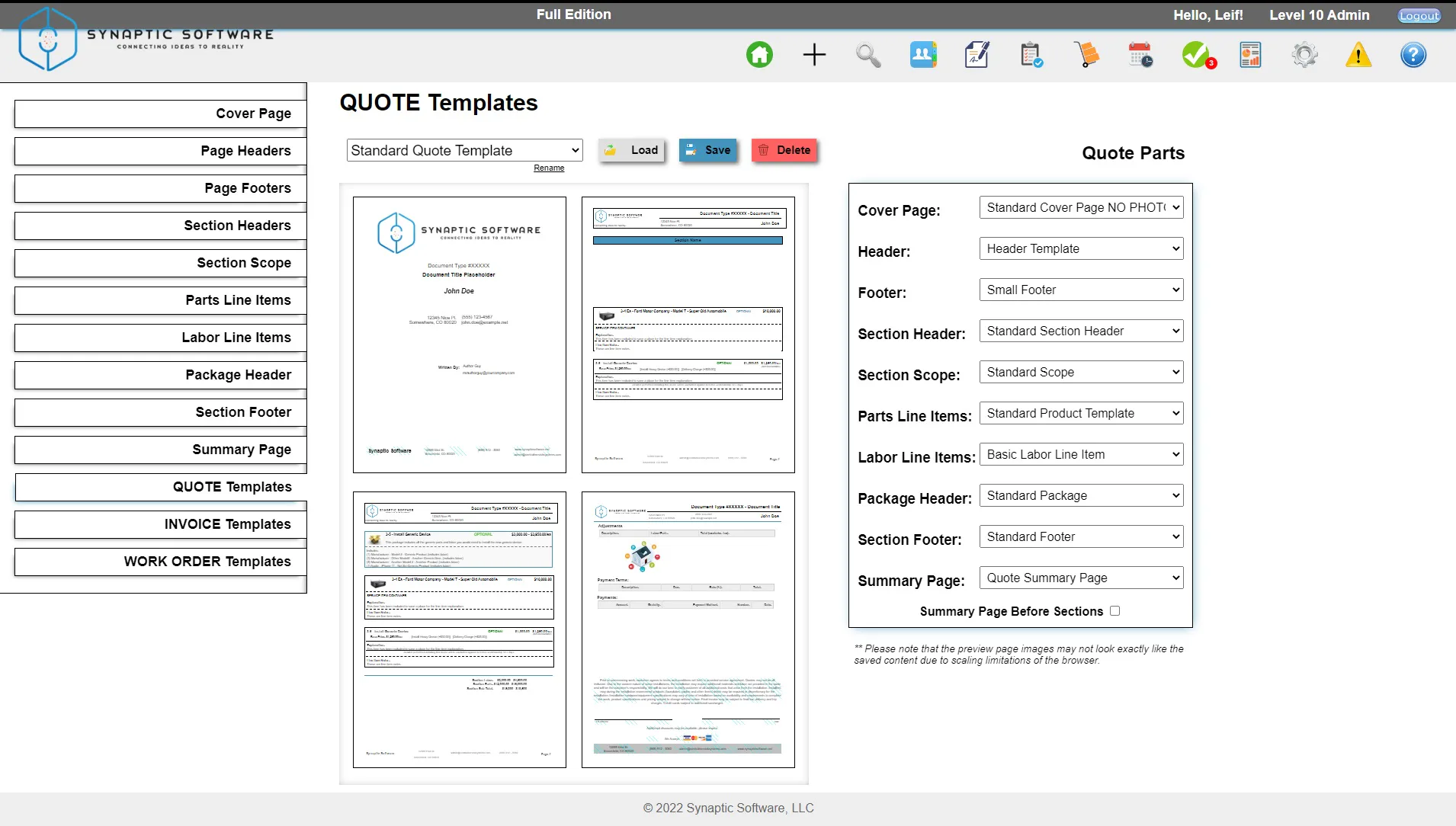Image resolution: width=1456 pixels, height=826 pixels.
Task: Open the blue help question icon
Action: click(x=1413, y=55)
